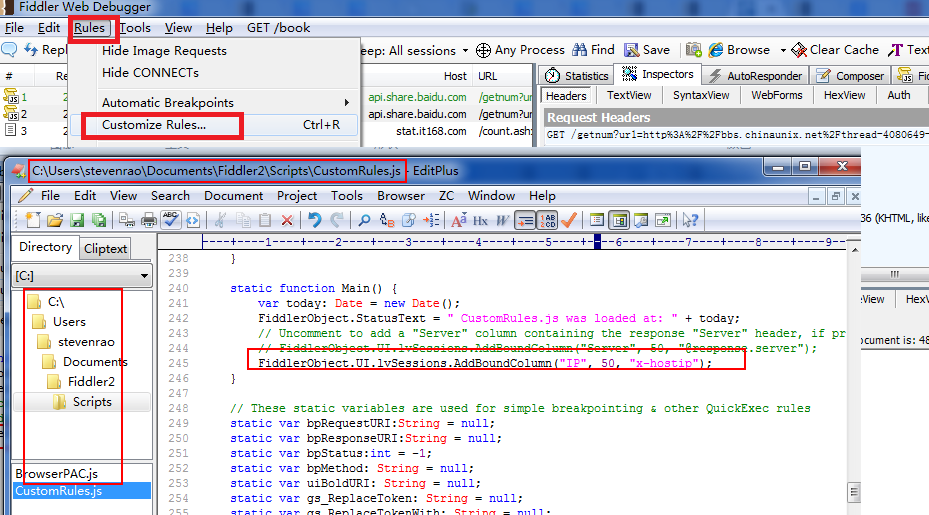The width and height of the screenshot is (929, 515).
Task: Click the View in Browser icon
Action: point(193,220)
